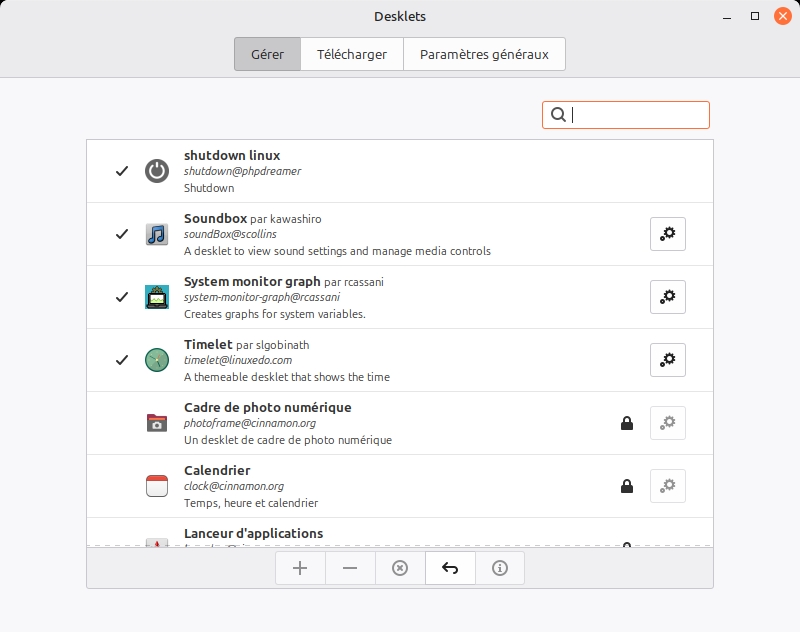Screen dimensions: 800x632
Task: Click the System monitor graph icon
Action: pyautogui.click(x=157, y=297)
